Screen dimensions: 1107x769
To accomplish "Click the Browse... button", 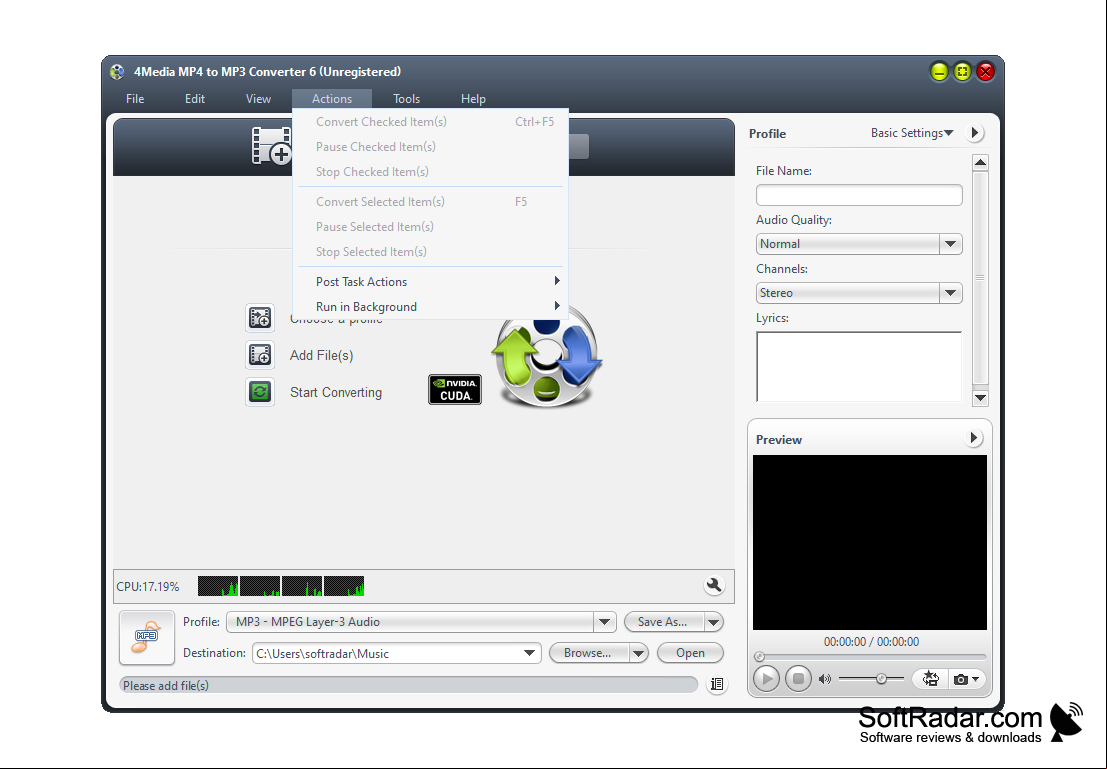I will tap(588, 653).
